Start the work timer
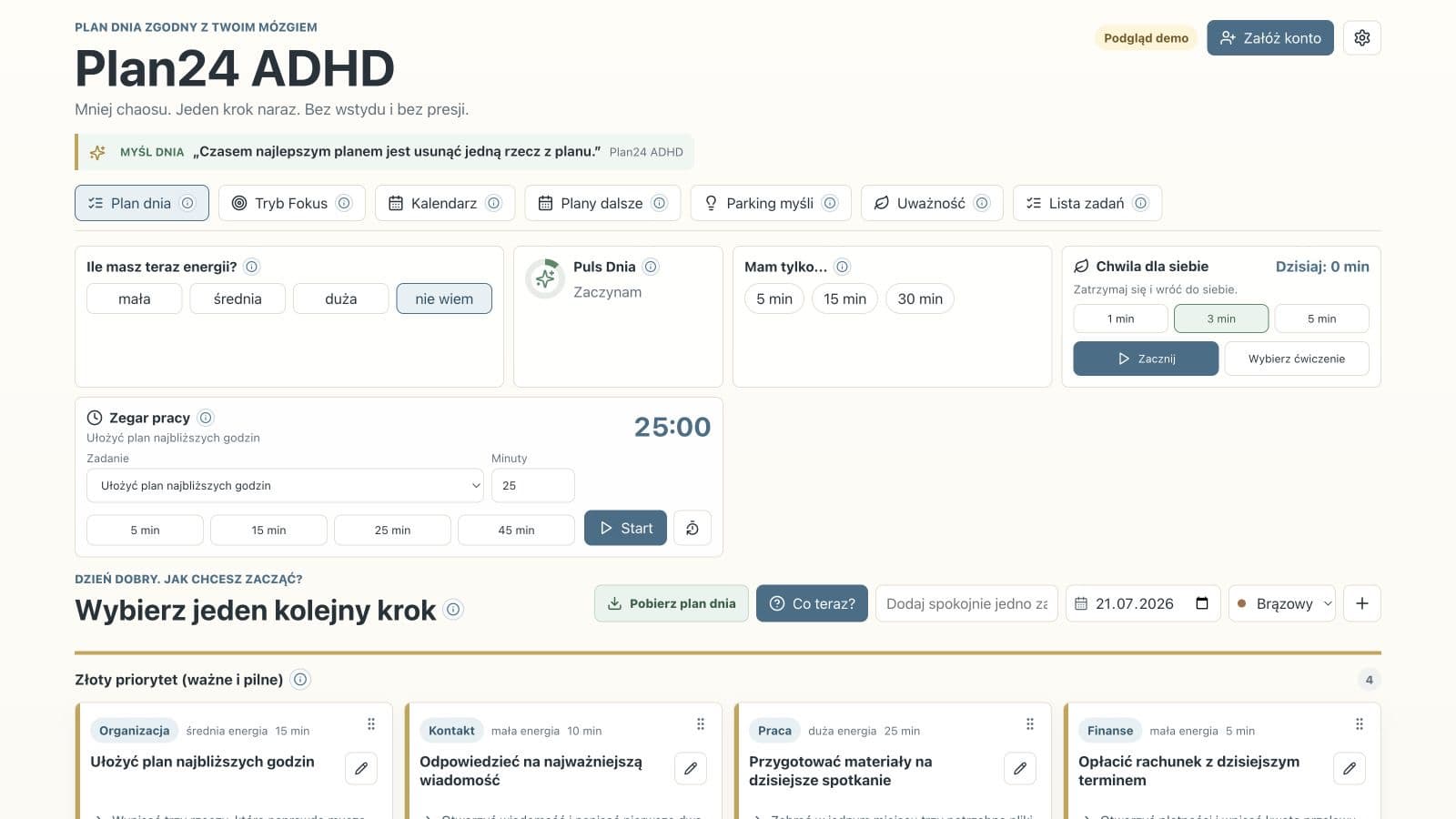 625,528
